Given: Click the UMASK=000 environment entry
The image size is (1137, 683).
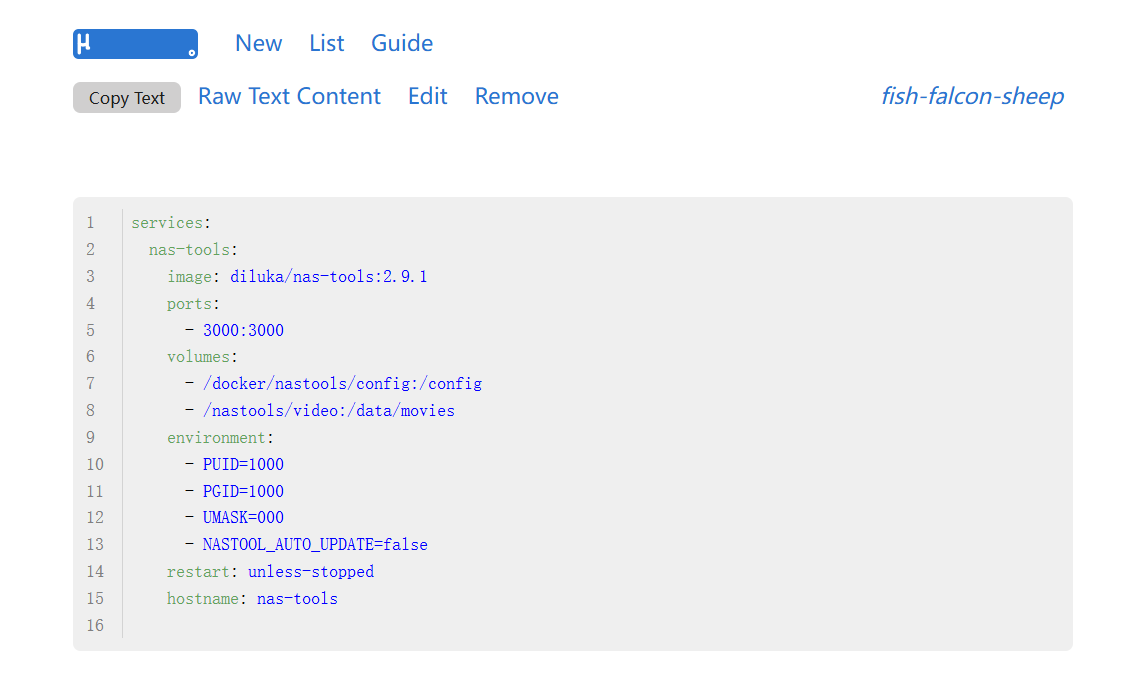Looking at the screenshot, I should [243, 518].
